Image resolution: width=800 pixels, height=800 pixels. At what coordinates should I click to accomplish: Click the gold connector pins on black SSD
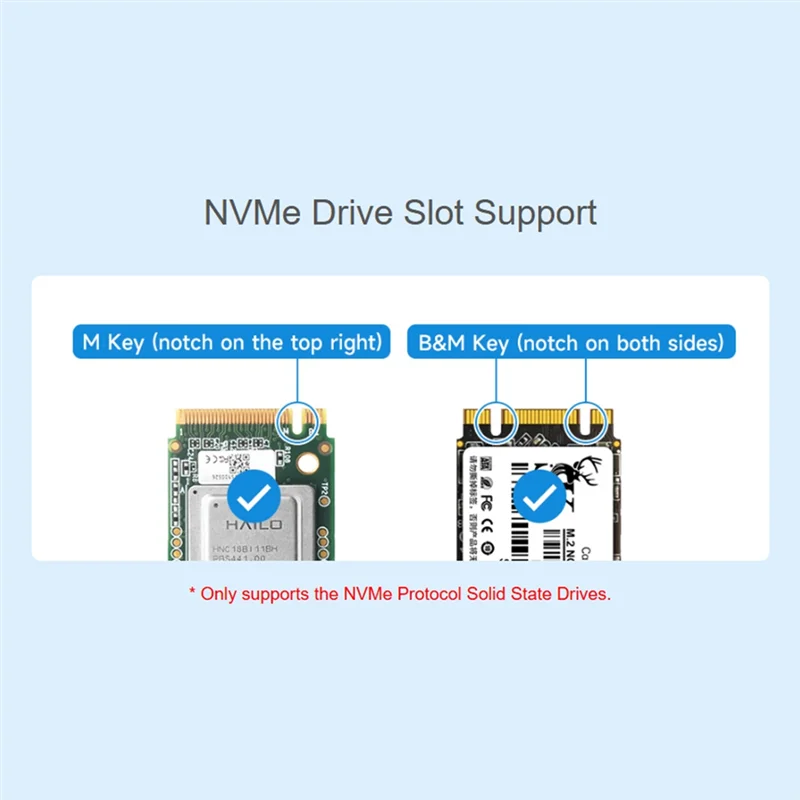click(x=541, y=416)
